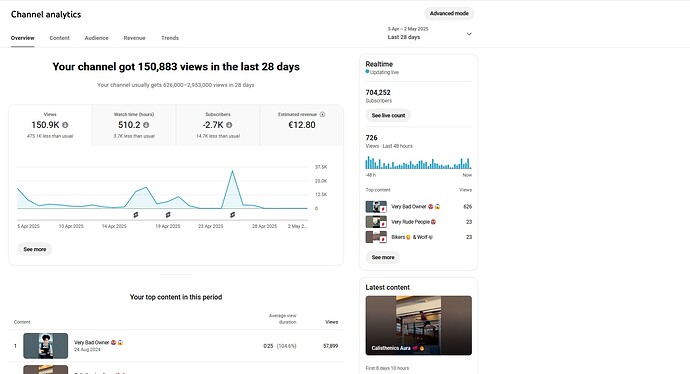Click the 19 Apr video marker icon
This screenshot has width=690, height=374.
click(168, 215)
